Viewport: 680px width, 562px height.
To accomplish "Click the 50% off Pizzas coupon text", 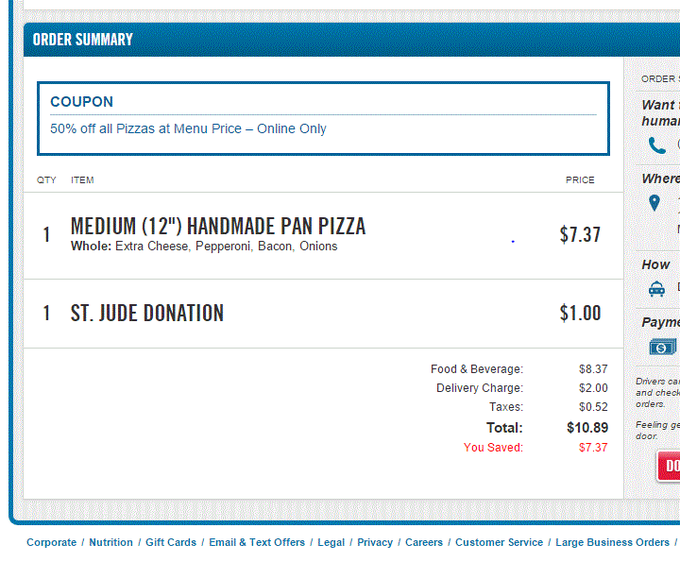I will pyautogui.click(x=188, y=129).
